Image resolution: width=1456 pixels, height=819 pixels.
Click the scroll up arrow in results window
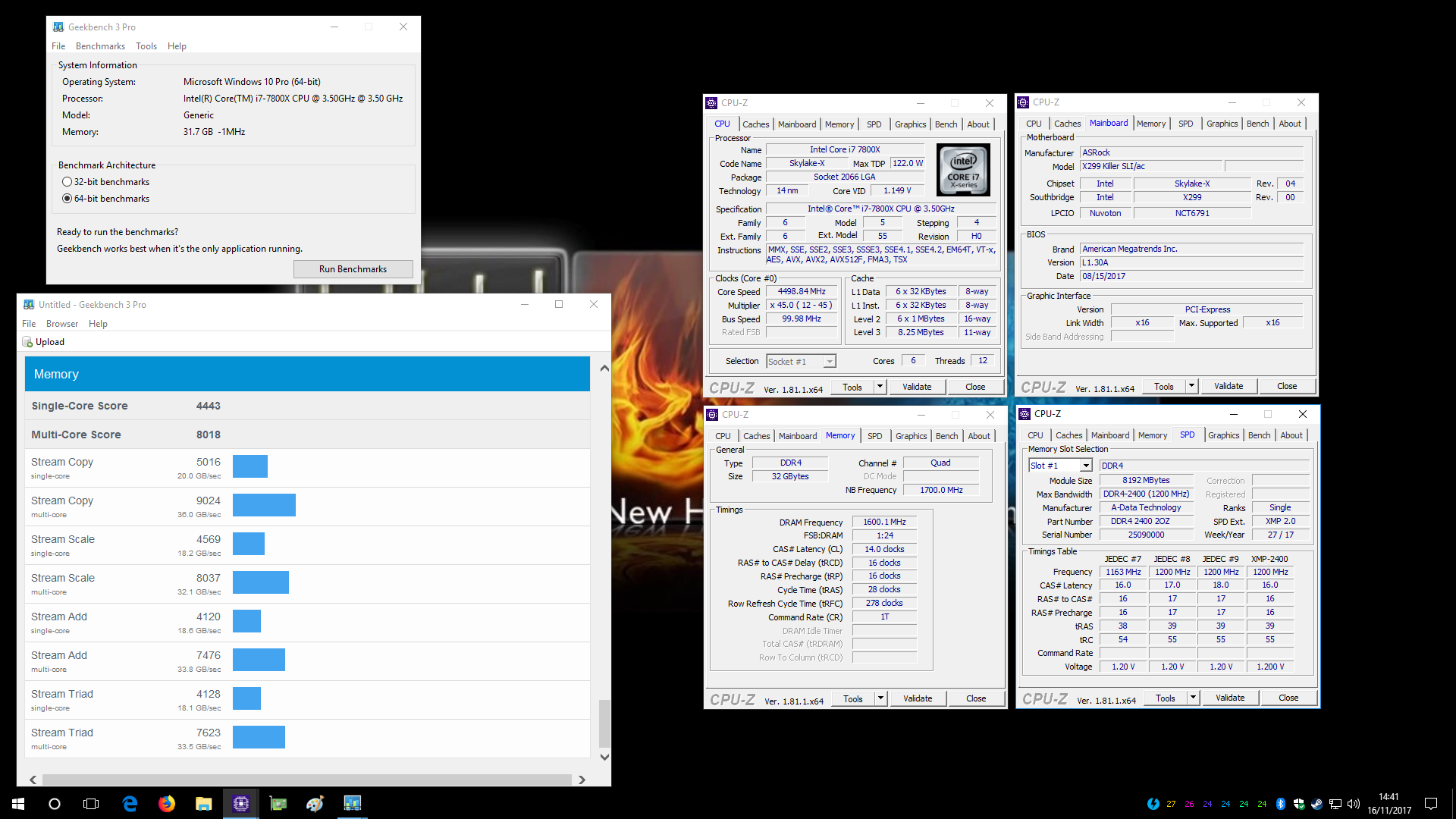tap(604, 369)
